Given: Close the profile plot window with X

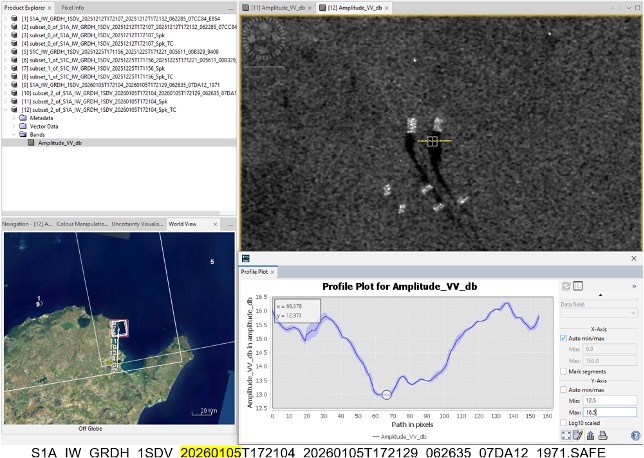Looking at the screenshot, I should tap(634, 258).
